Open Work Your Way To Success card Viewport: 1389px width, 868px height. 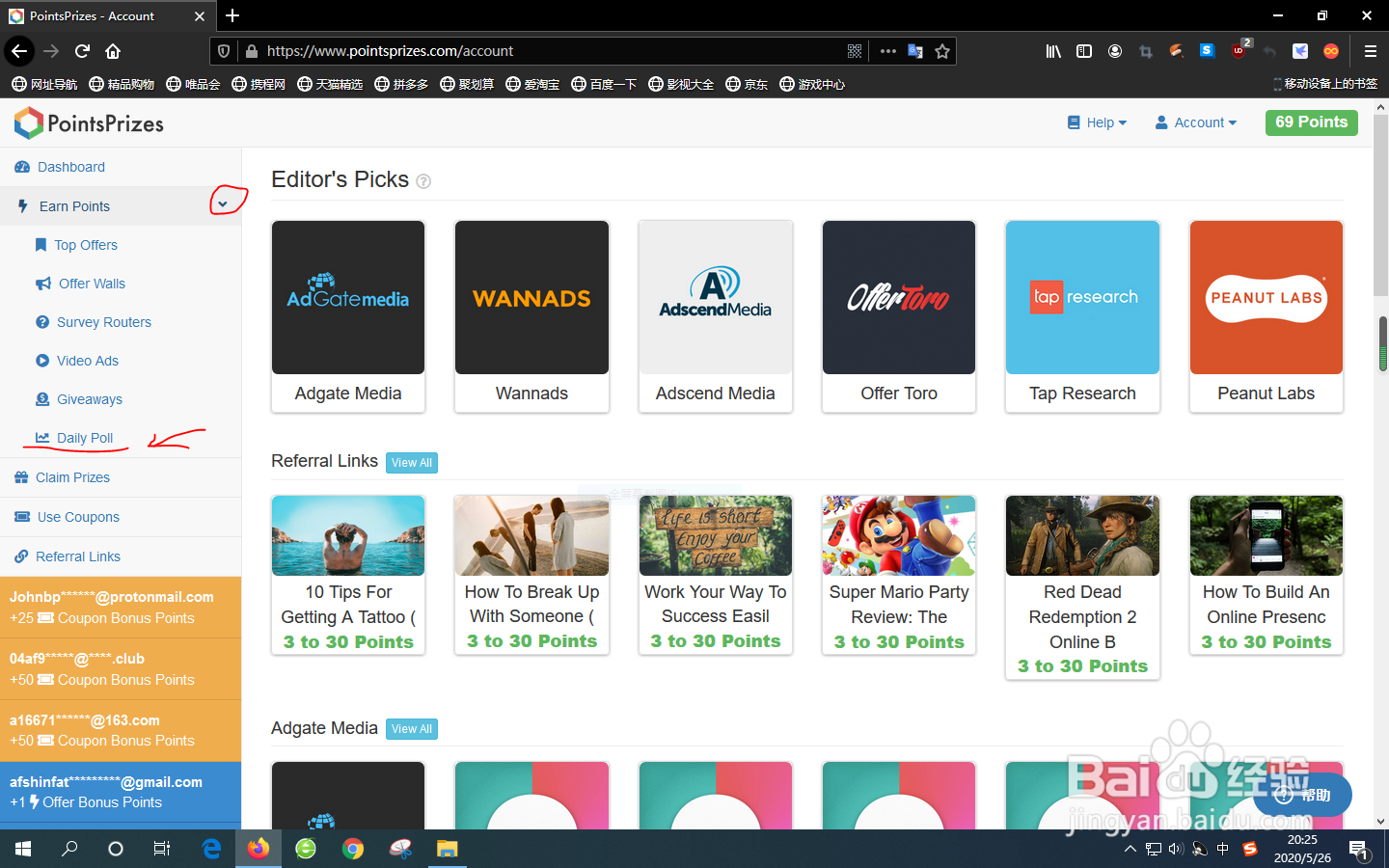(716, 575)
